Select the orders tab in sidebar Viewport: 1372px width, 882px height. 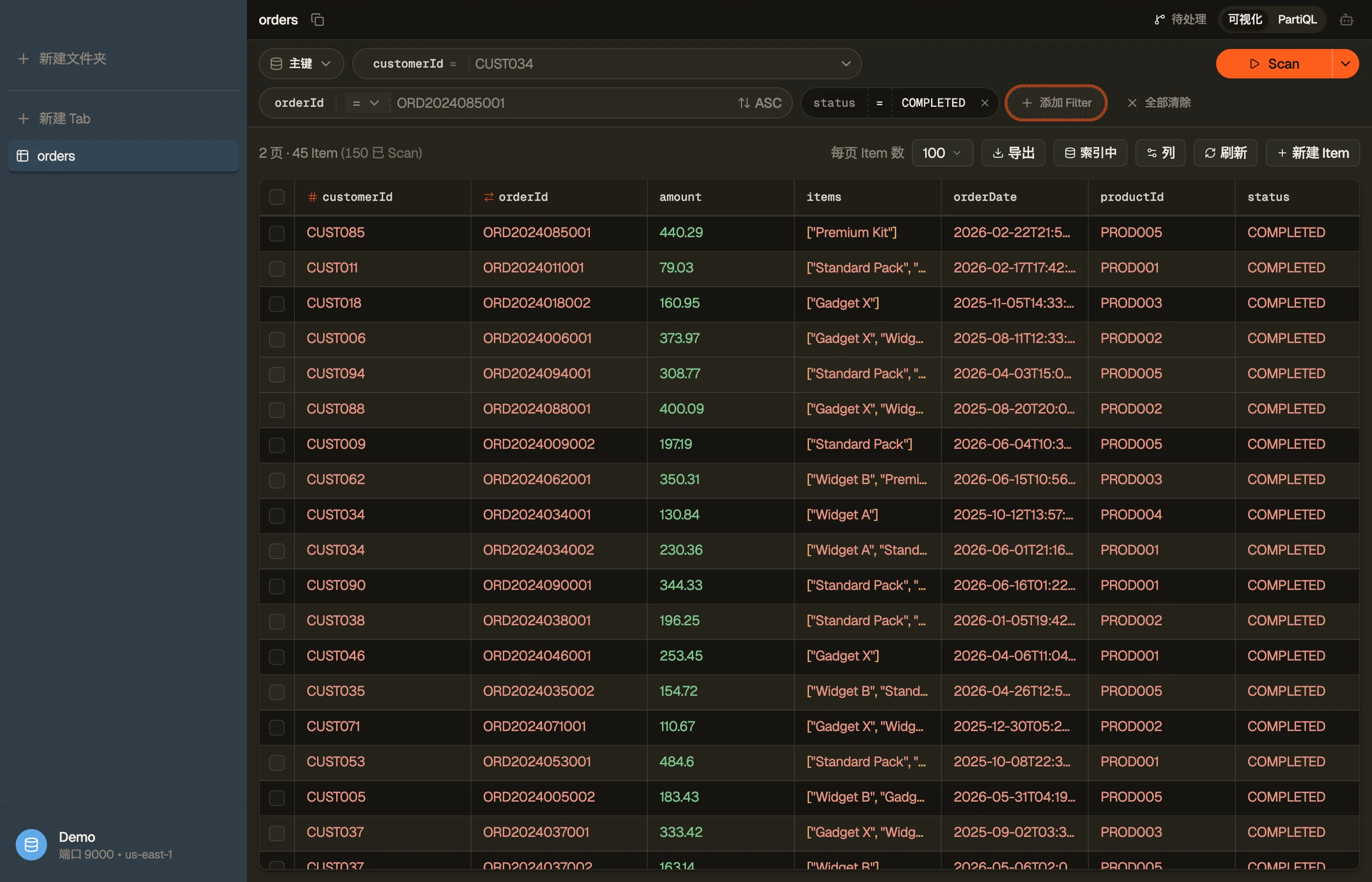[x=123, y=156]
